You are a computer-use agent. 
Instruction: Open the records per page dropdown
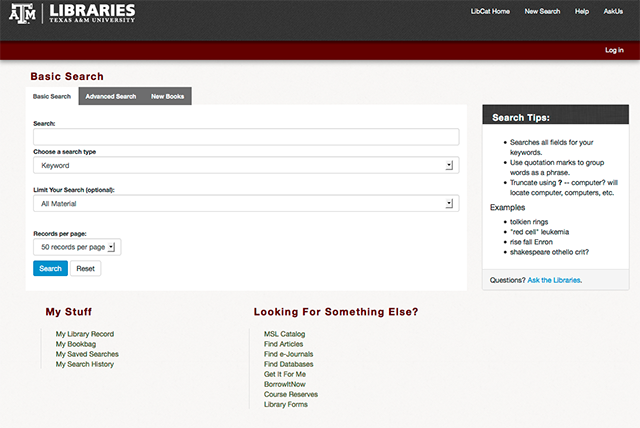pos(77,246)
